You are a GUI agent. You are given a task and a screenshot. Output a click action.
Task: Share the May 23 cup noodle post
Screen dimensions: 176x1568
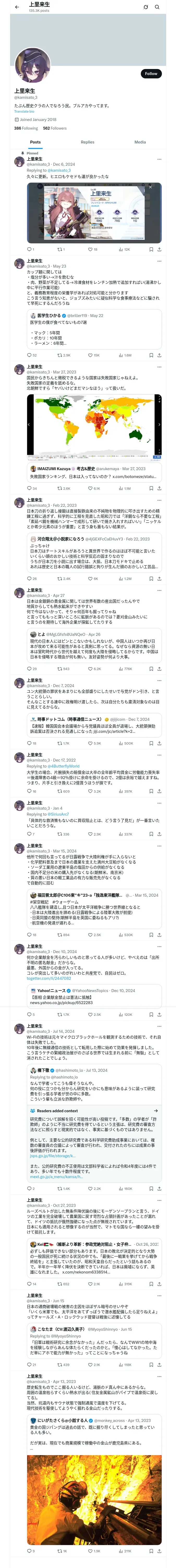click(160, 355)
